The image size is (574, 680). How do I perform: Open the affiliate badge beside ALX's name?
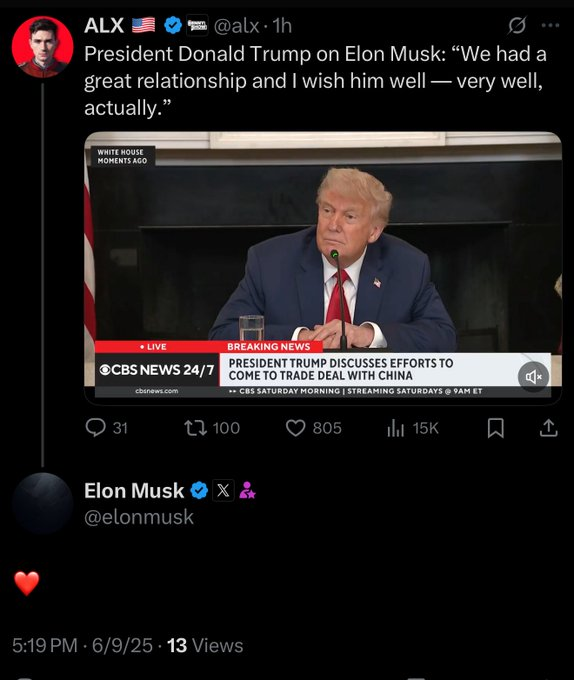point(197,26)
